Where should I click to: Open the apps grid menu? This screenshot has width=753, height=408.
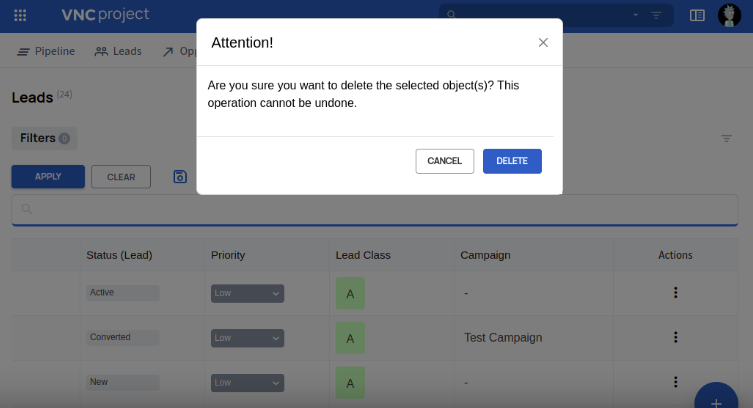(21, 15)
